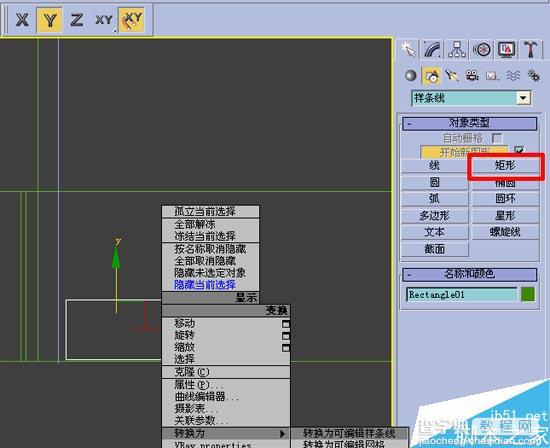550x448 pixels.
Task: Restrict to X axis constraint
Action: tap(22, 20)
